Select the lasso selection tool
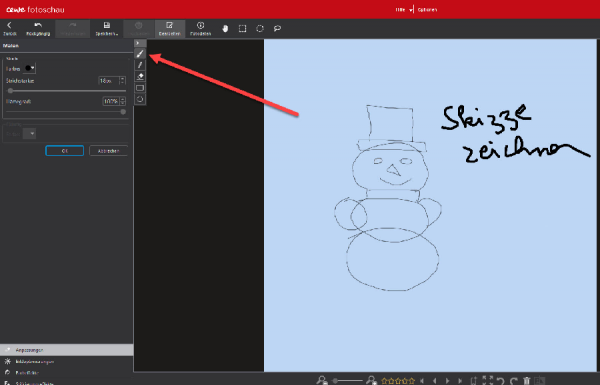Screen dimensions: 600x385 coord(277,29)
